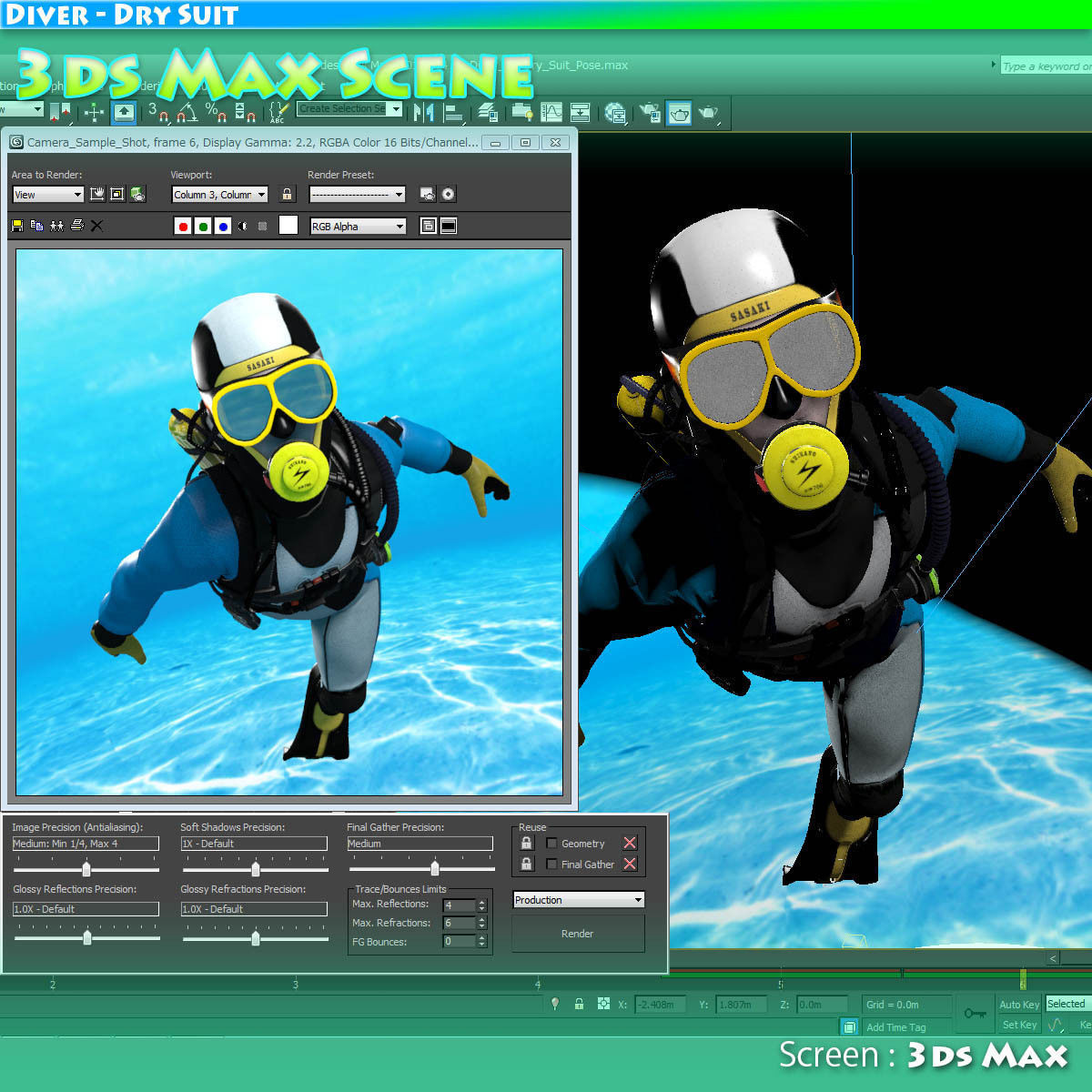The height and width of the screenshot is (1092, 1092).
Task: Lock the Geometry reuse padlock
Action: click(526, 843)
